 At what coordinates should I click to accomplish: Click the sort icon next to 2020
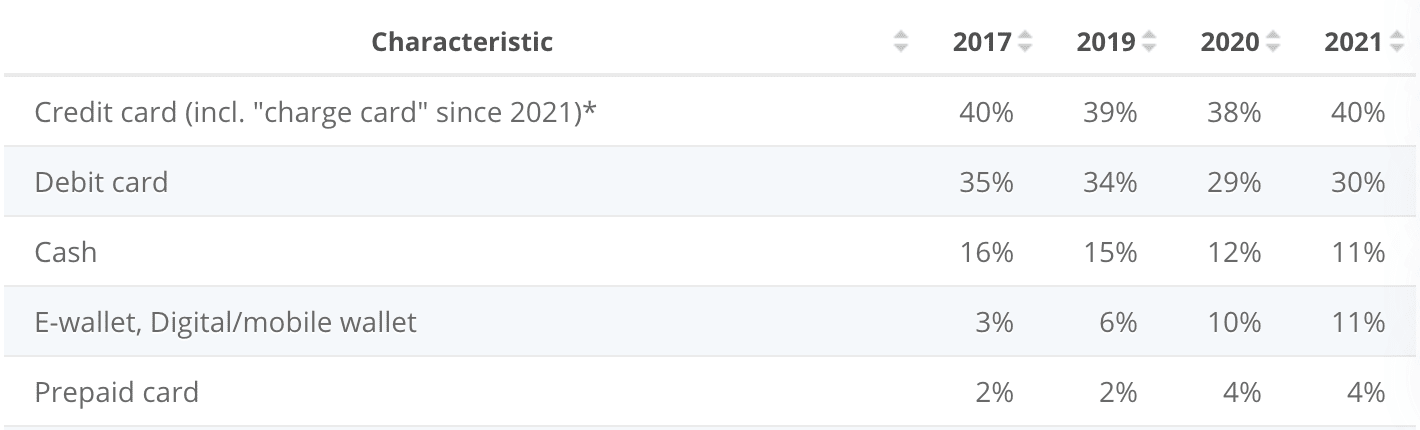coord(1273,42)
